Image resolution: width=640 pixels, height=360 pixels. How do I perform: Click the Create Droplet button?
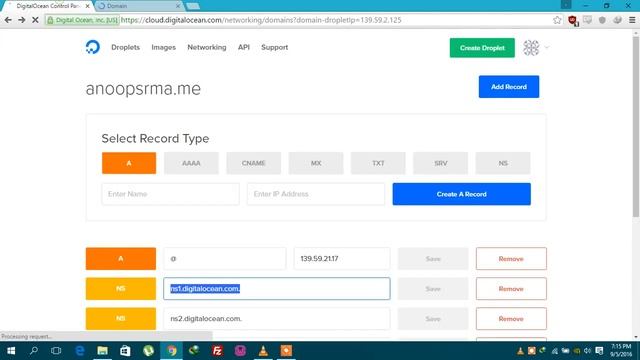pyautogui.click(x=482, y=48)
